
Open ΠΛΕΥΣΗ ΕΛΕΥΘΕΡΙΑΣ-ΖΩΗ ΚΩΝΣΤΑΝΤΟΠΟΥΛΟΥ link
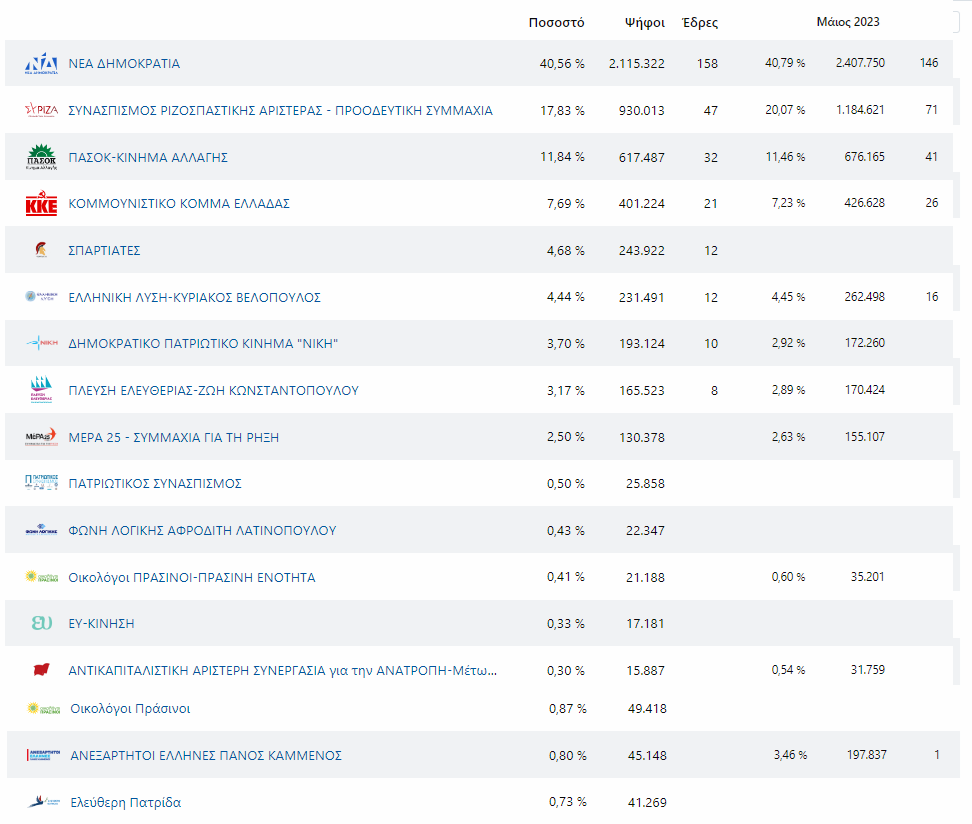(x=214, y=391)
